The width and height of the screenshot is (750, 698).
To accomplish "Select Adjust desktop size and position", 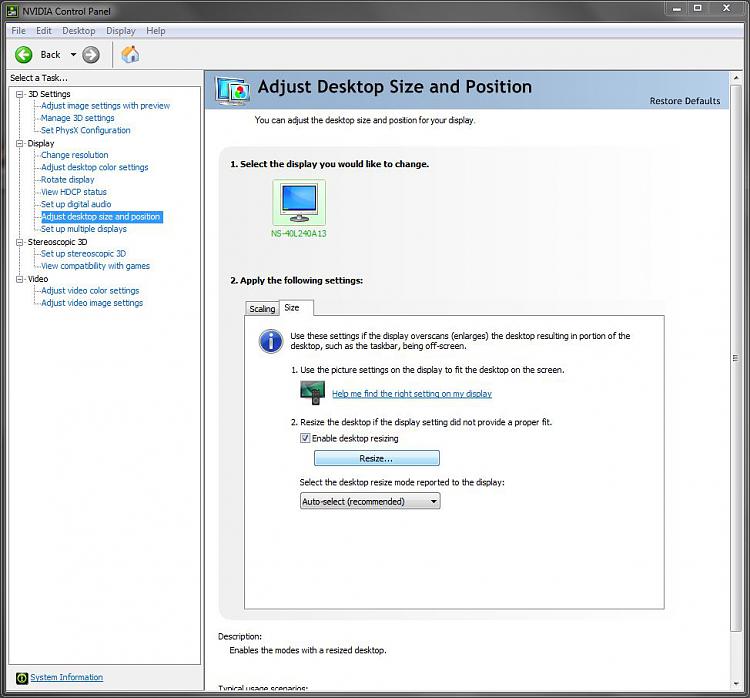I will pos(101,217).
